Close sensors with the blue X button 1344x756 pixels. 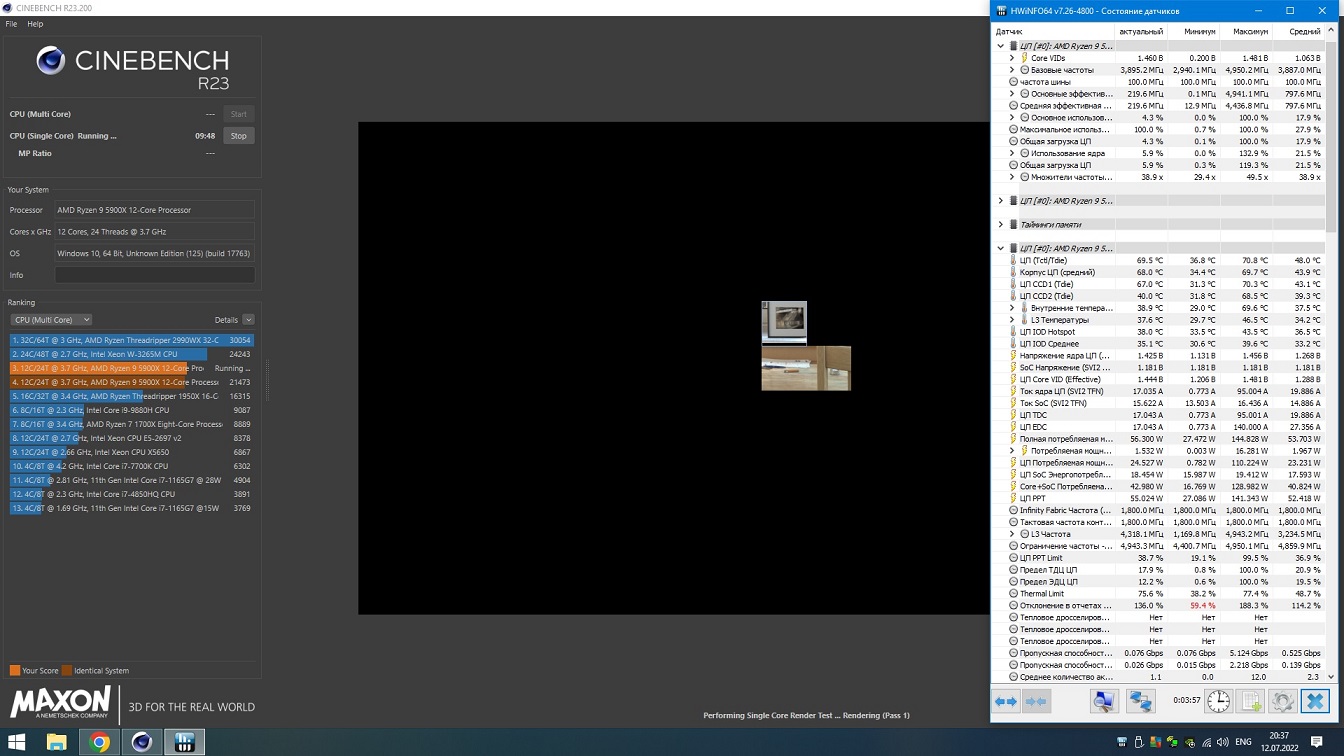[x=1315, y=701]
